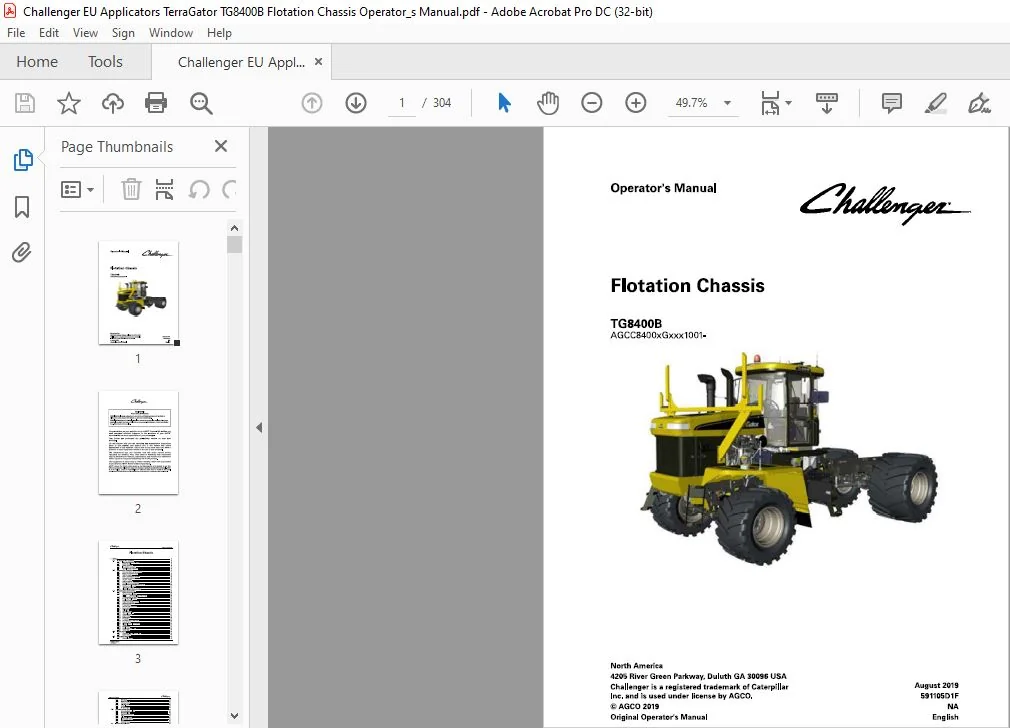Open the fit page options icon

point(776,103)
